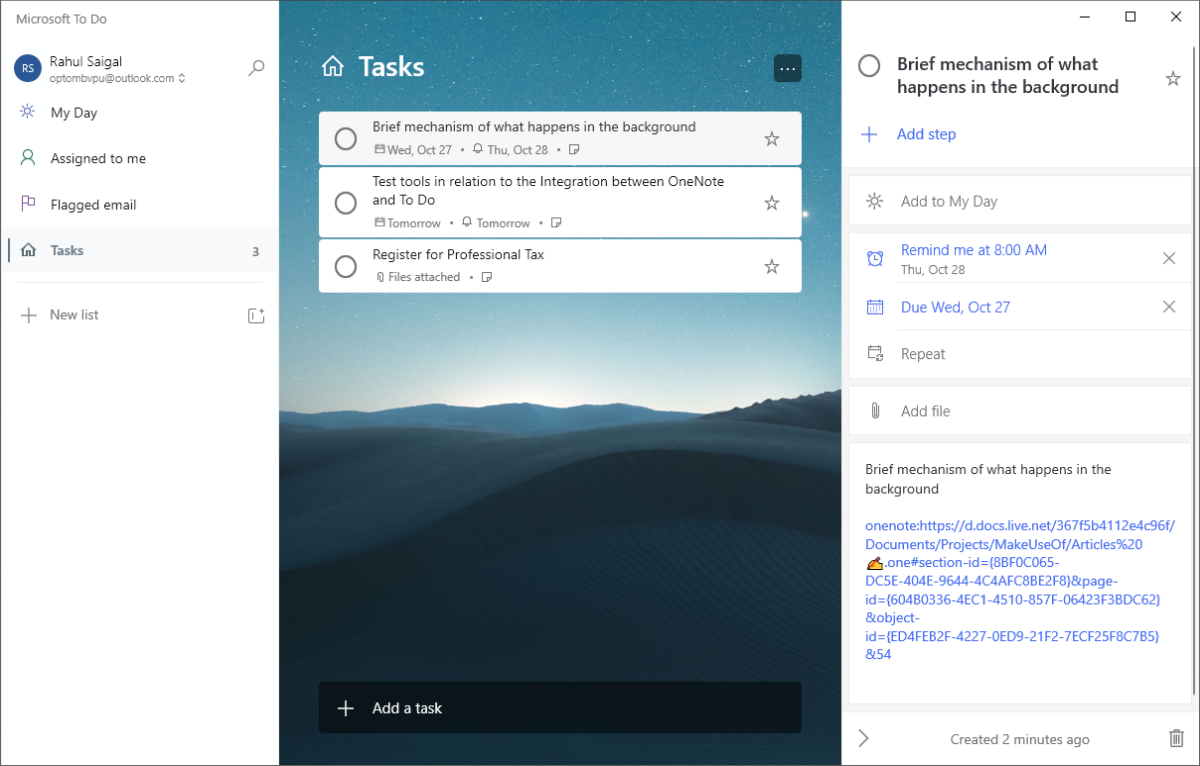Complete the Register for Professional Tax circle
This screenshot has height=766, width=1200.
point(345,266)
